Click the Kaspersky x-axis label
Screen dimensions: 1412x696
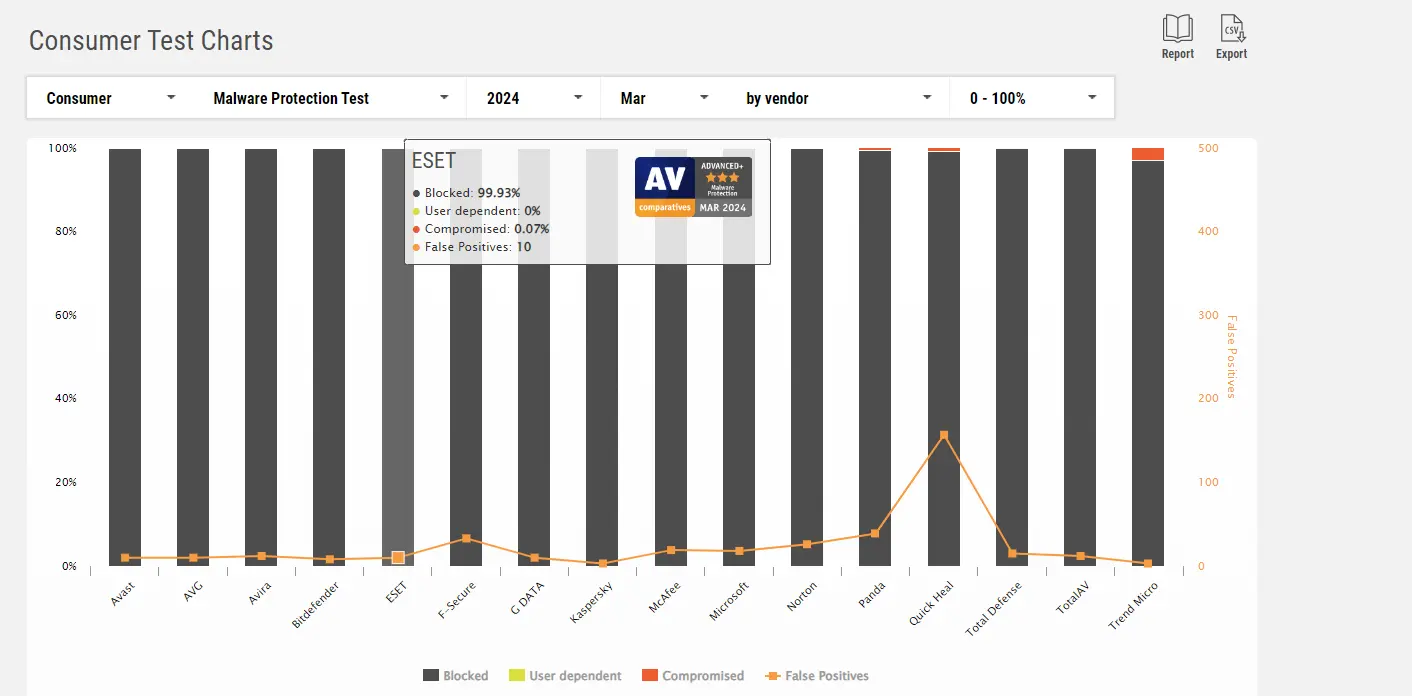coord(590,602)
